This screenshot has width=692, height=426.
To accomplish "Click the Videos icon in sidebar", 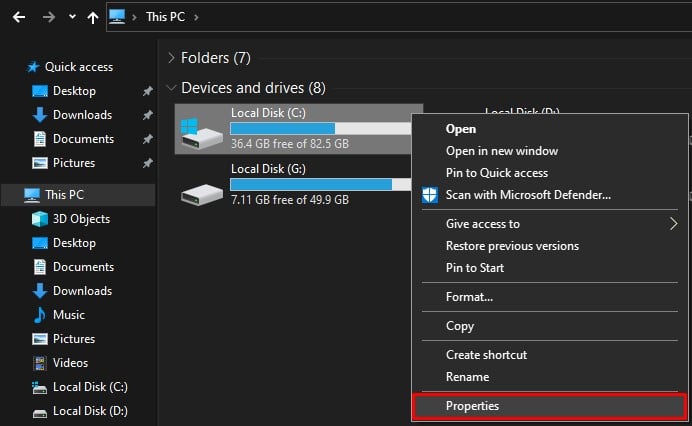I will pyautogui.click(x=40, y=363).
